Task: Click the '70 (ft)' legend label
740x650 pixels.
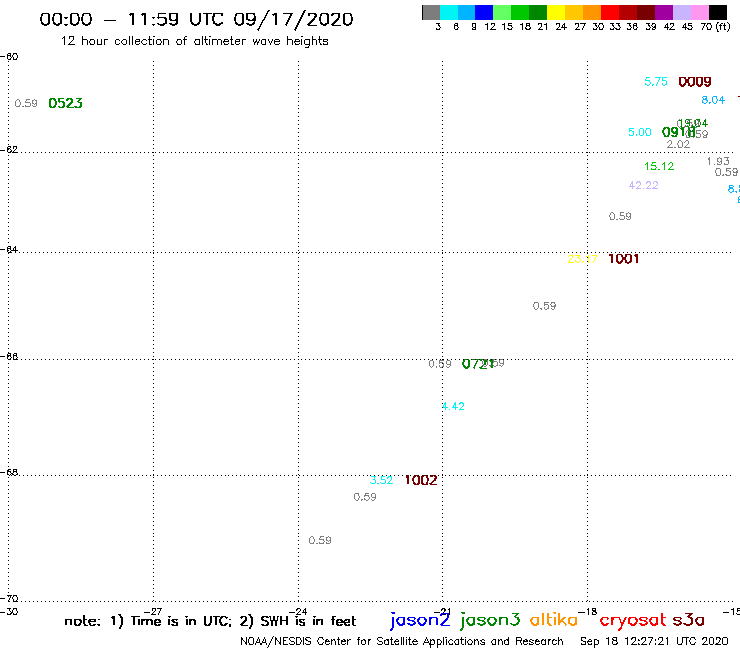Action: tap(715, 27)
